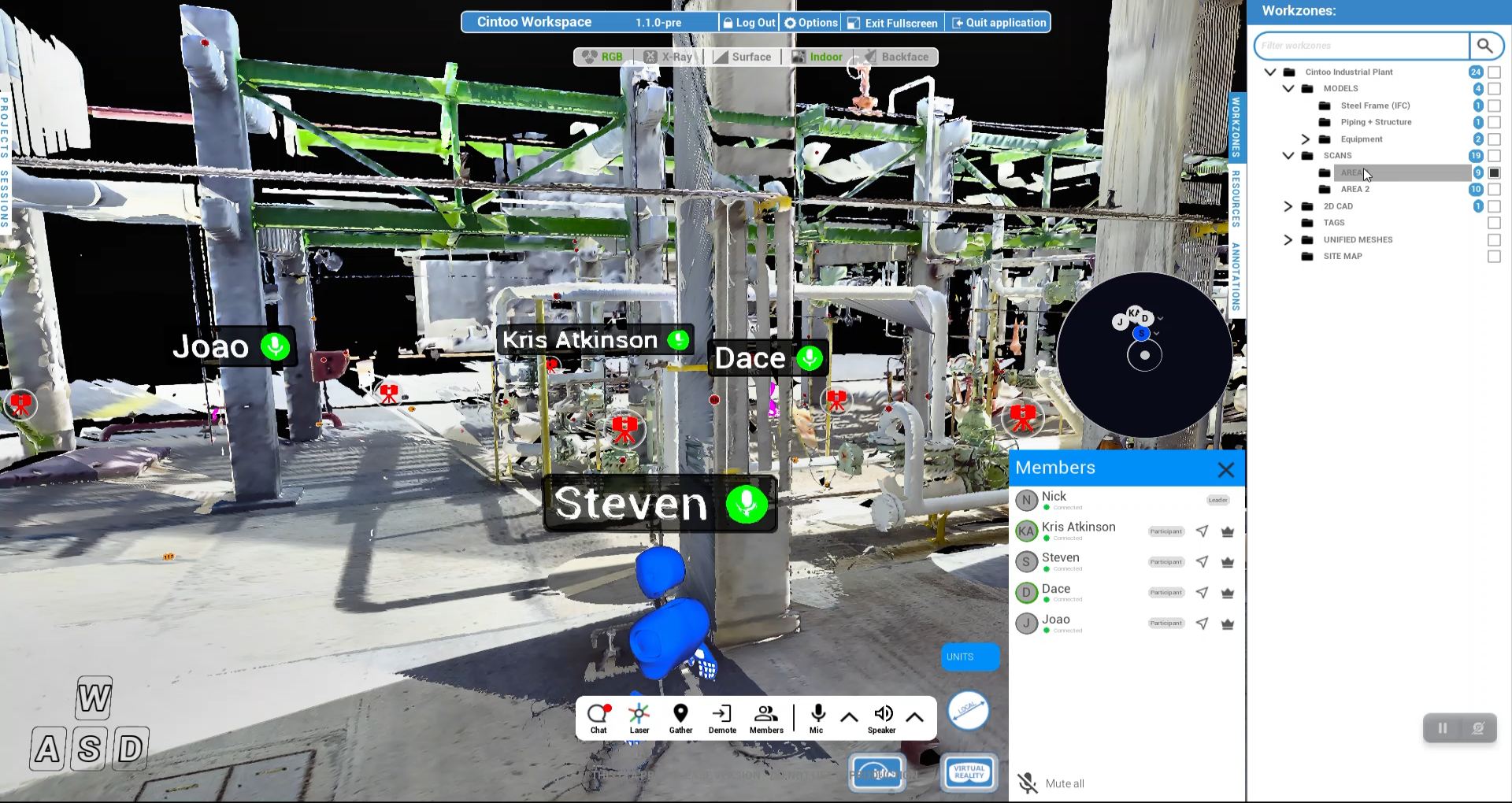Open the RESOURCES side tab

click(1236, 199)
